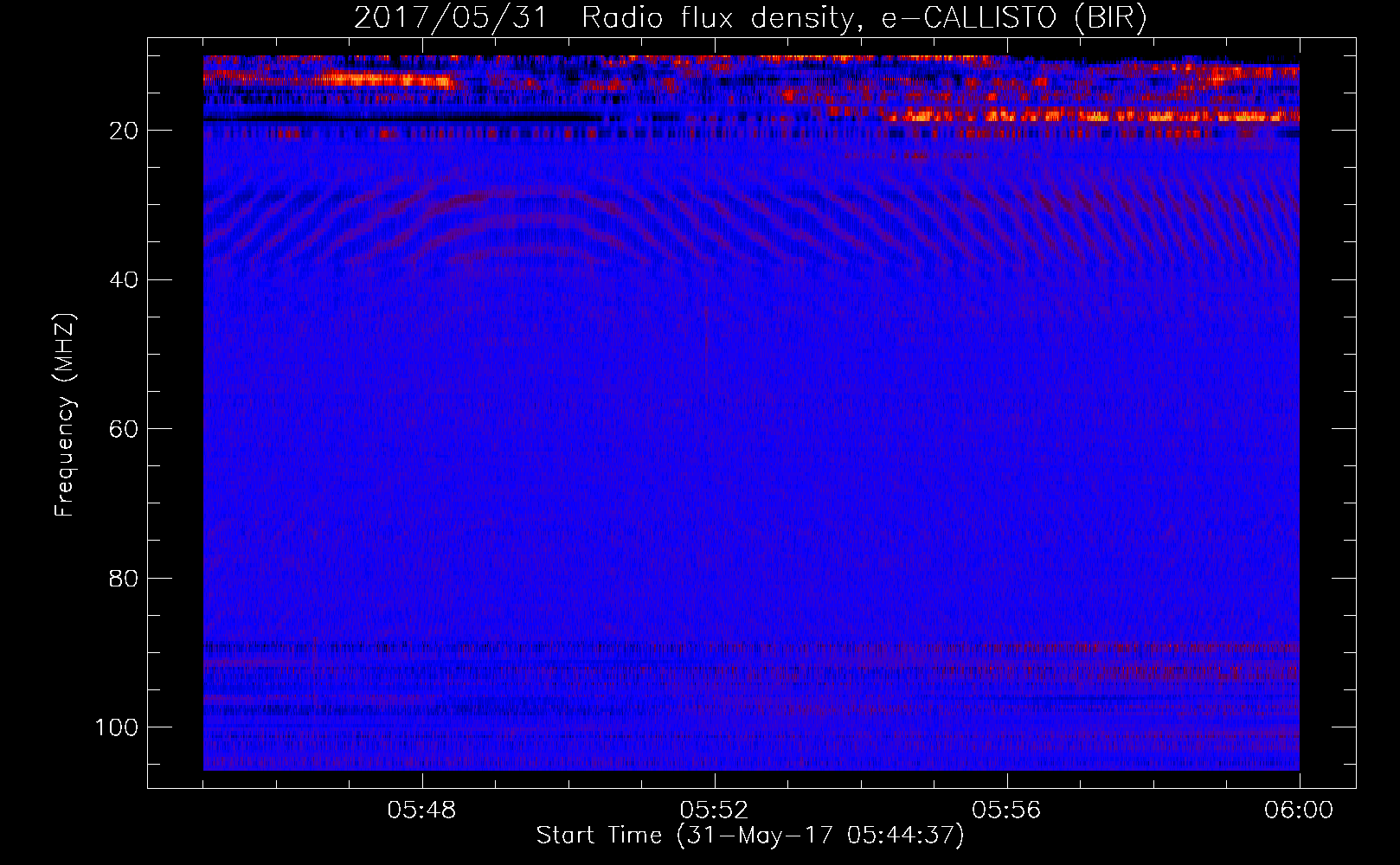Click the "05:56" time tick label

[1006, 811]
